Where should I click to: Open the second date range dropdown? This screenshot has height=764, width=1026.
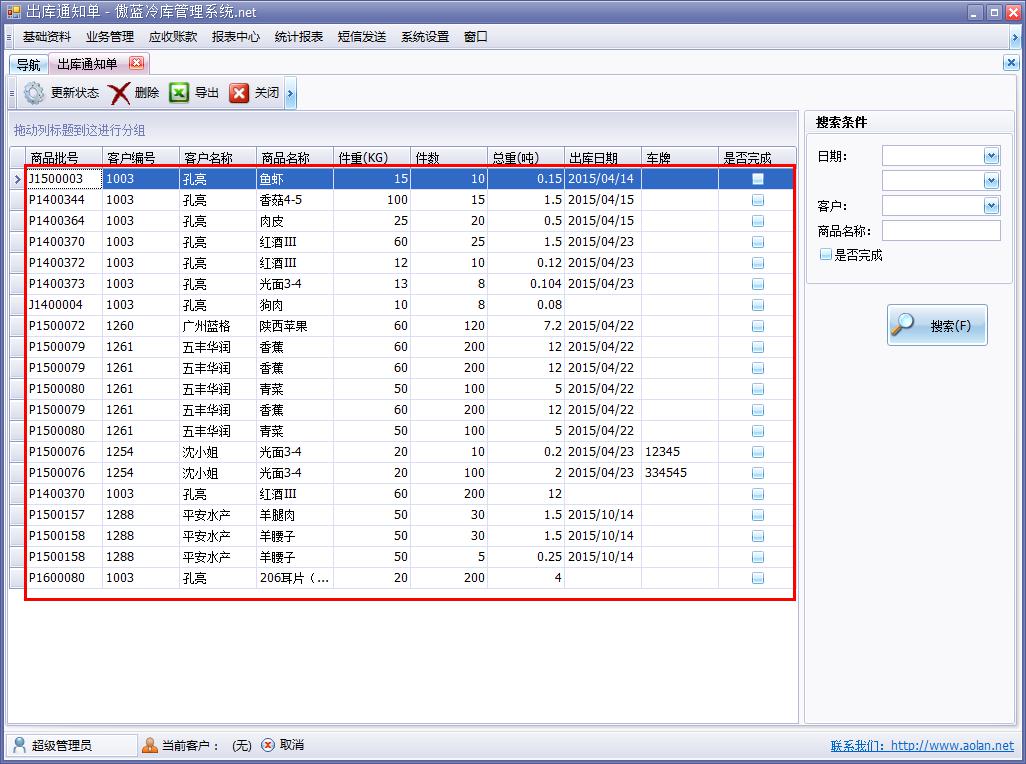click(991, 181)
